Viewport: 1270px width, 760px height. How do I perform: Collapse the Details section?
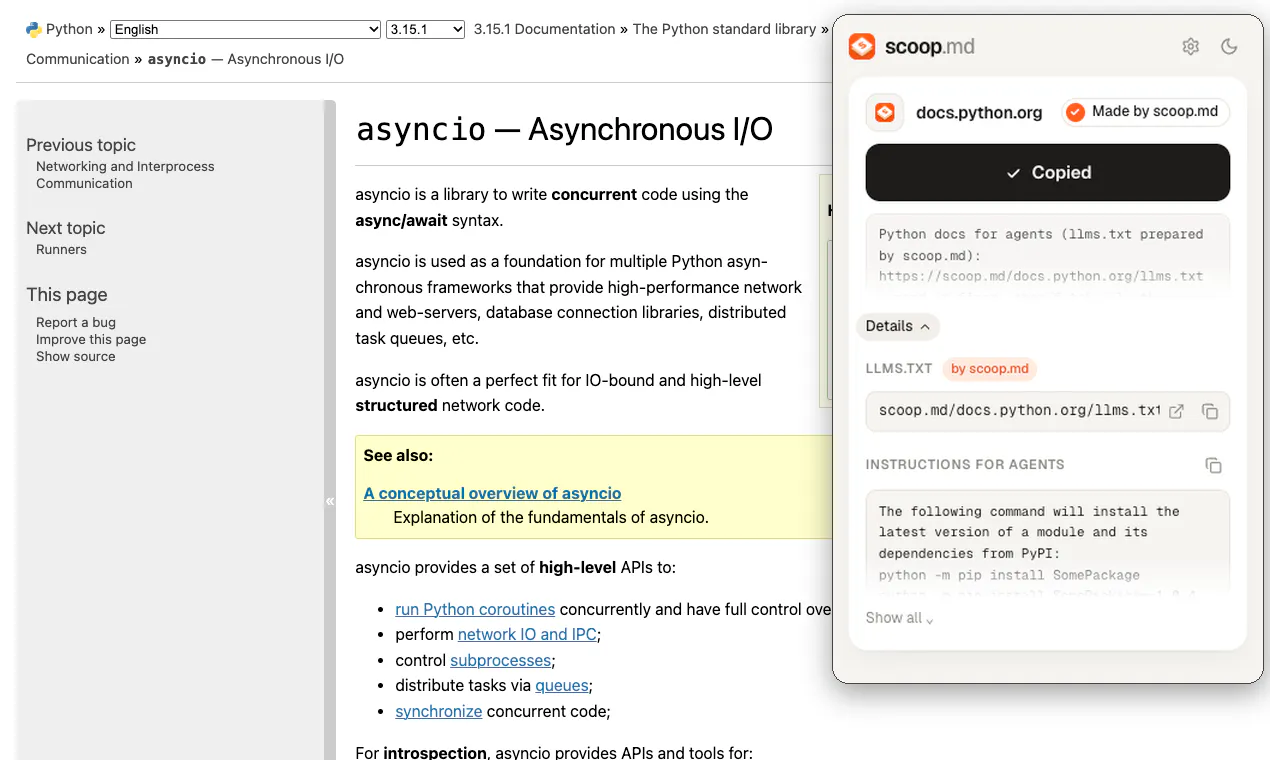tap(898, 326)
